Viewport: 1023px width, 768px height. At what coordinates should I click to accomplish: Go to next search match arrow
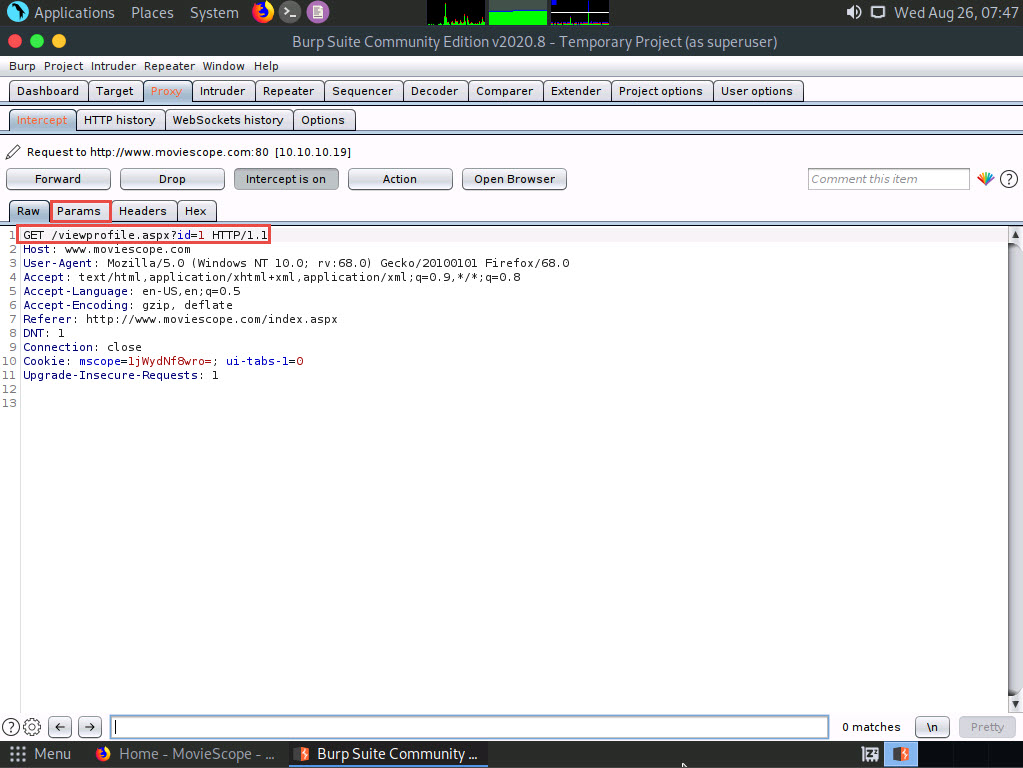[x=90, y=727]
